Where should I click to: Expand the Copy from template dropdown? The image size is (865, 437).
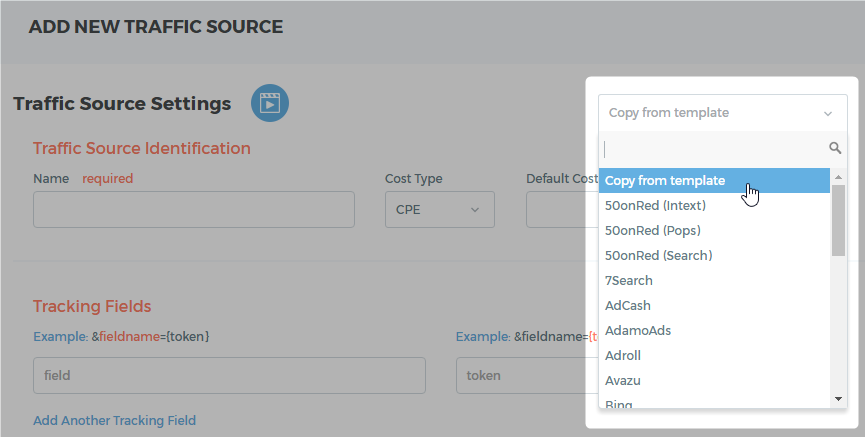coord(723,113)
